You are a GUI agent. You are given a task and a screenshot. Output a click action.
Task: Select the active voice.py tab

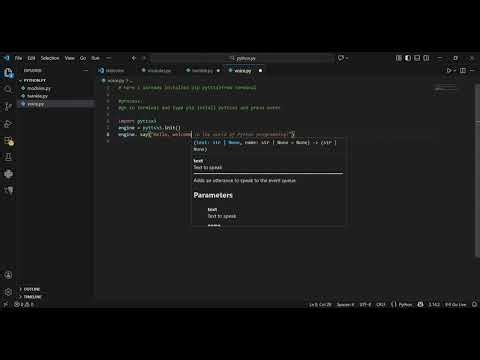243,70
